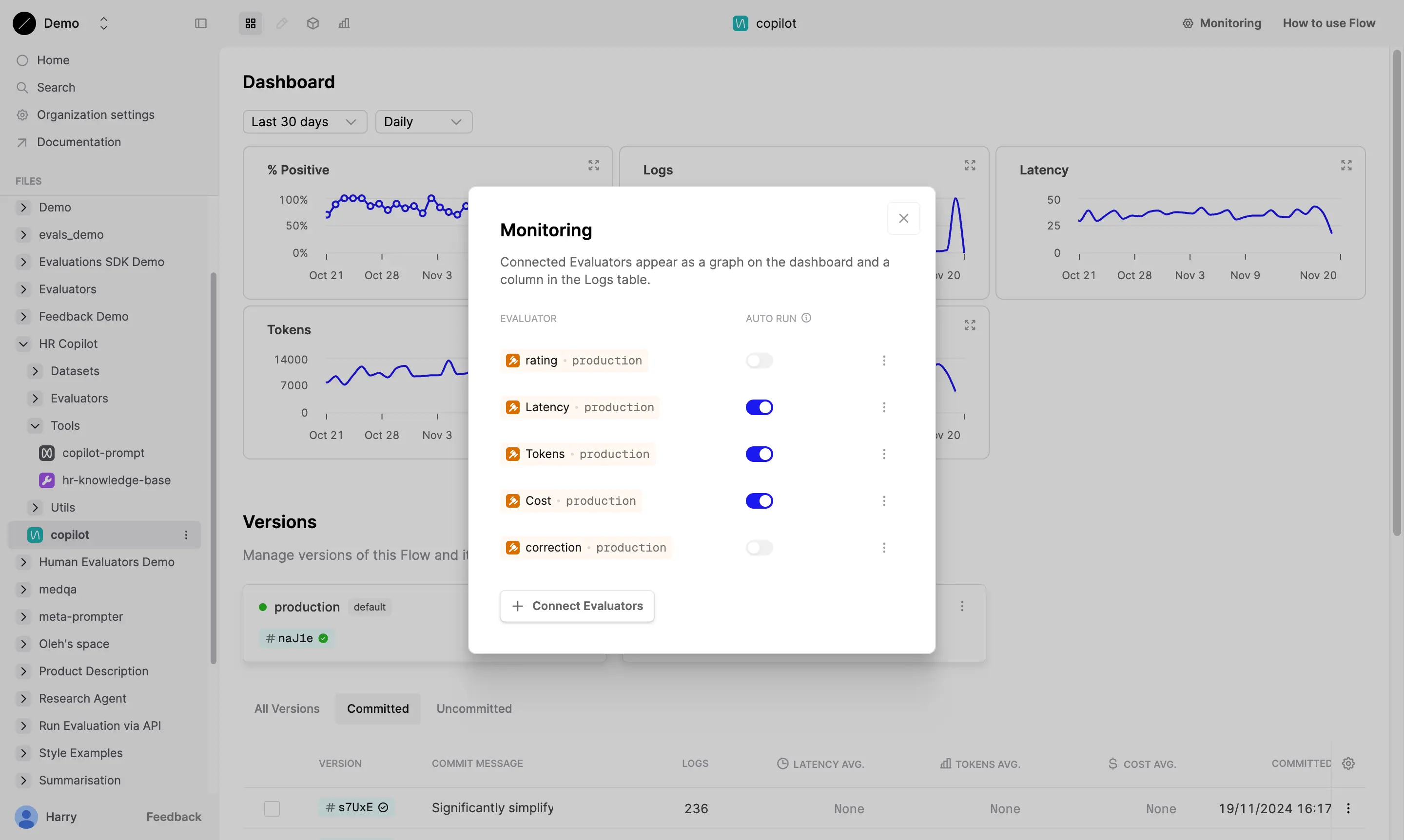1404x840 pixels.
Task: Expand the Logs panel to fullscreen
Action: click(969, 165)
